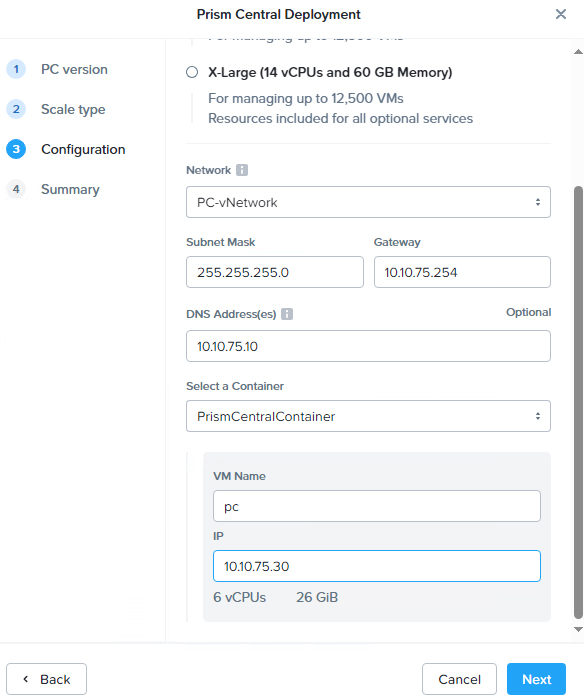
Task: Click the "26 GiB" text
Action: click(x=317, y=597)
